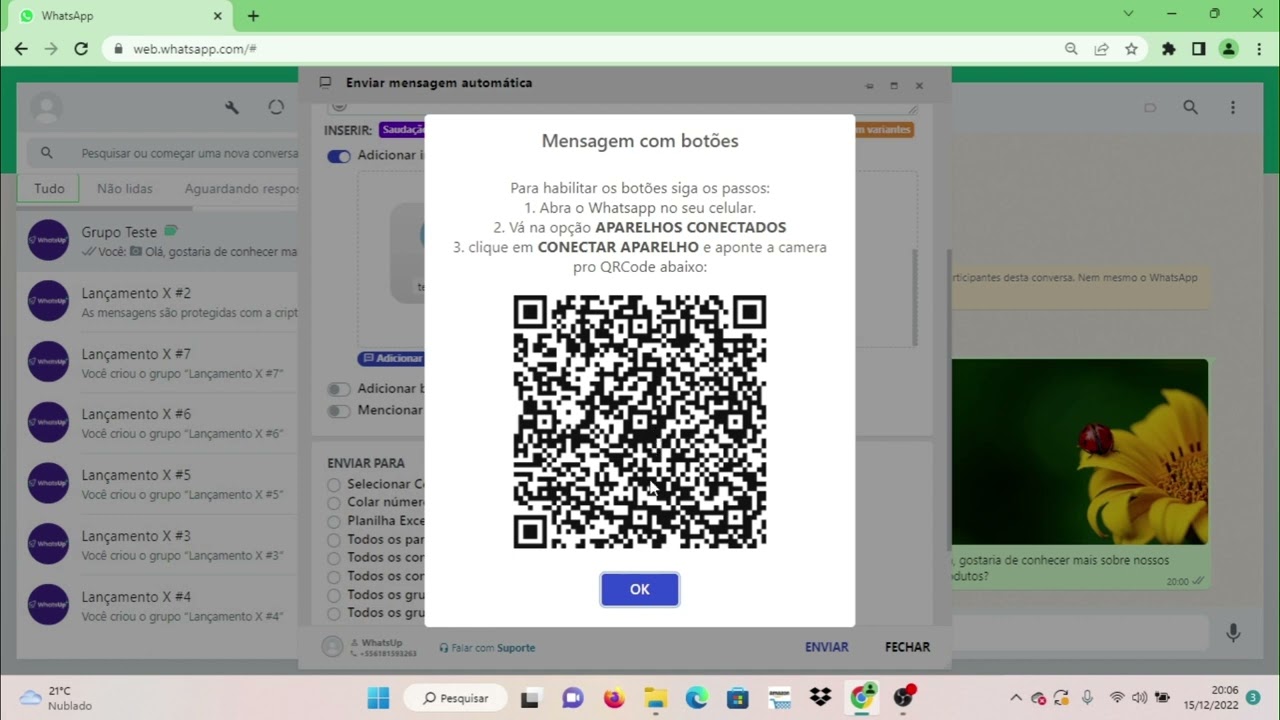
Task: Switch to the 'Não lidas' filter tab
Action: (x=125, y=188)
